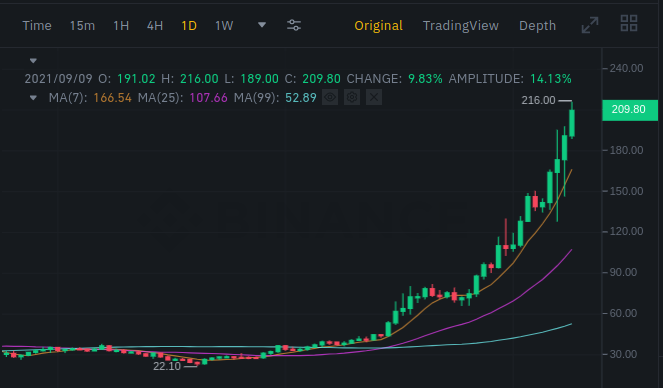Switch to the 4H interval
663x388 pixels.
point(155,26)
